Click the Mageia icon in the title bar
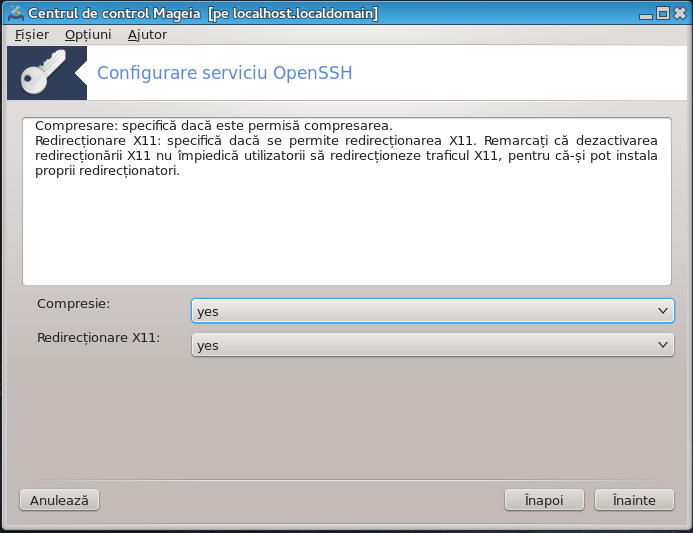Screen dimensions: 693x533 point(16,13)
